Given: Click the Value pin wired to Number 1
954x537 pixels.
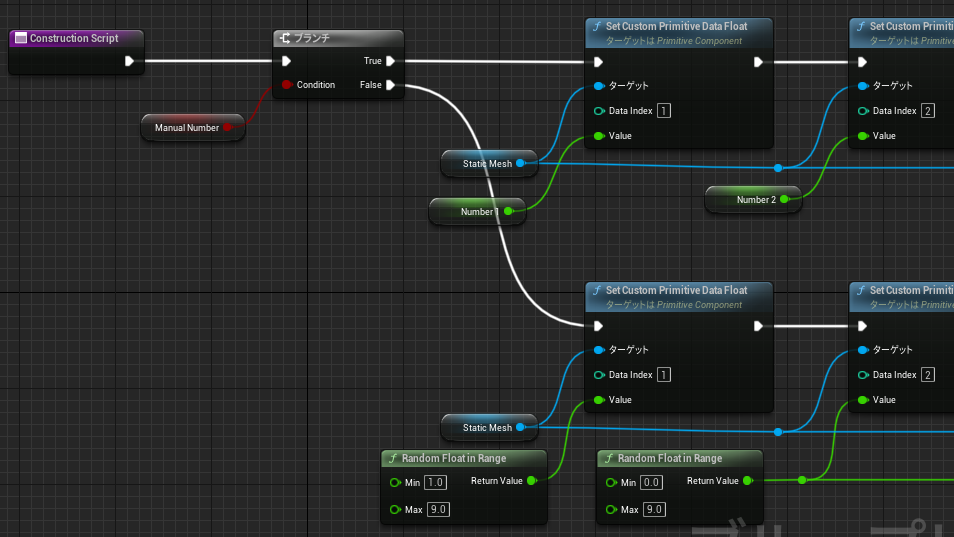Looking at the screenshot, I should pyautogui.click(x=599, y=136).
